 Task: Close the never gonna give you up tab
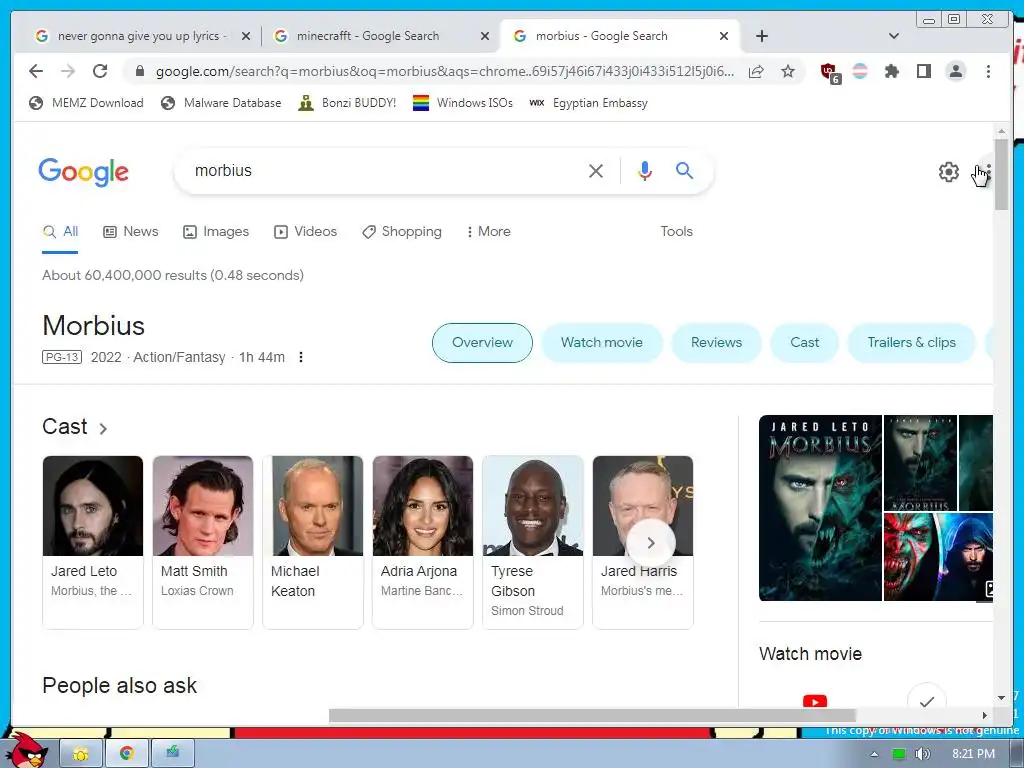pos(246,37)
